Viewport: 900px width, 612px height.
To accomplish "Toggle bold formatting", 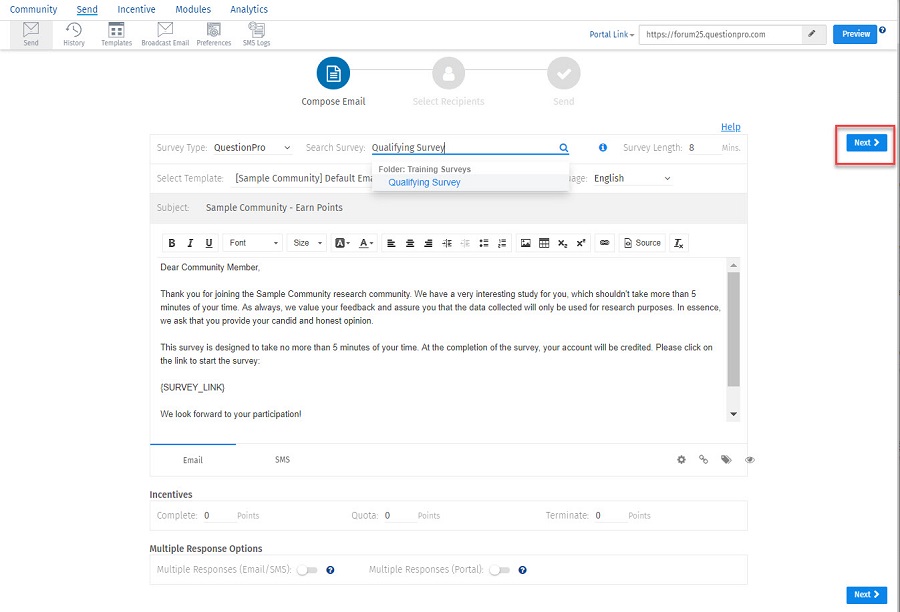I will (x=172, y=243).
